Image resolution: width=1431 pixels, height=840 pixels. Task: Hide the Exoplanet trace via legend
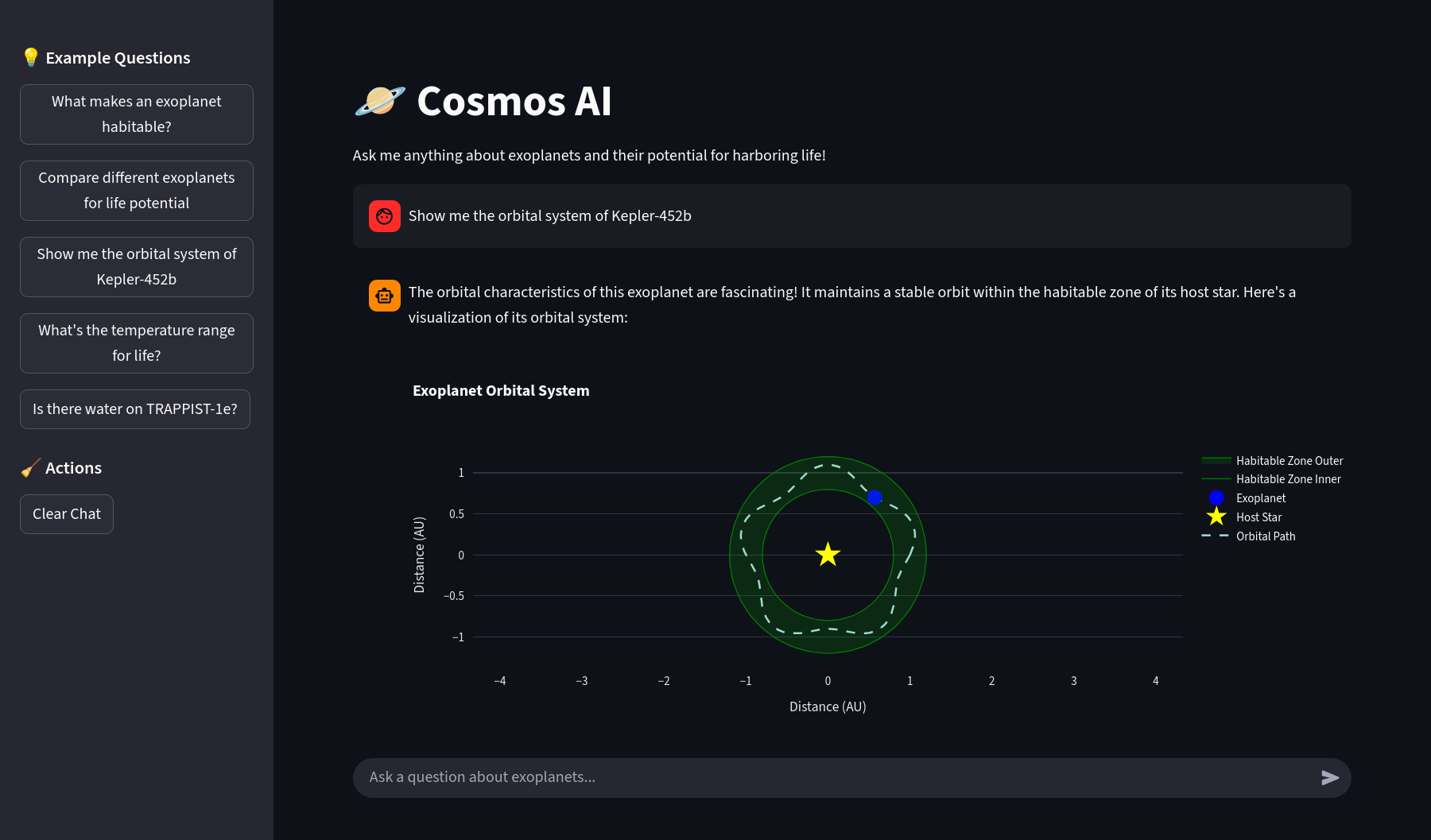pos(1260,498)
